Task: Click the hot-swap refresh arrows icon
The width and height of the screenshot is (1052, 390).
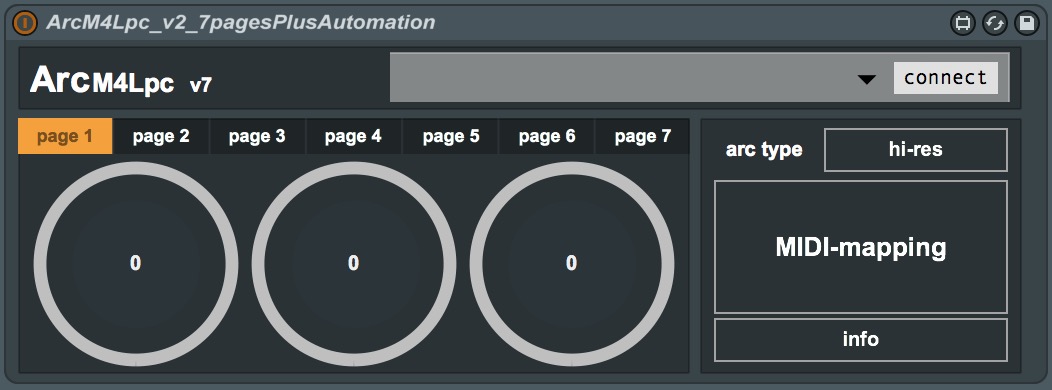Action: (995, 23)
